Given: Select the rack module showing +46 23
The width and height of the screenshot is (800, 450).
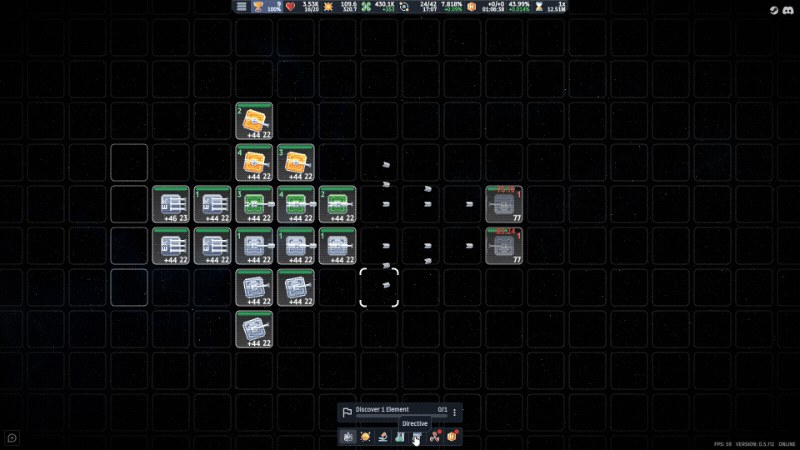Looking at the screenshot, I should [x=171, y=205].
